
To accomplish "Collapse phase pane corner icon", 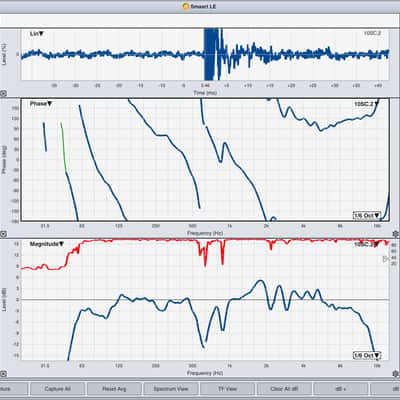I will [3, 234].
